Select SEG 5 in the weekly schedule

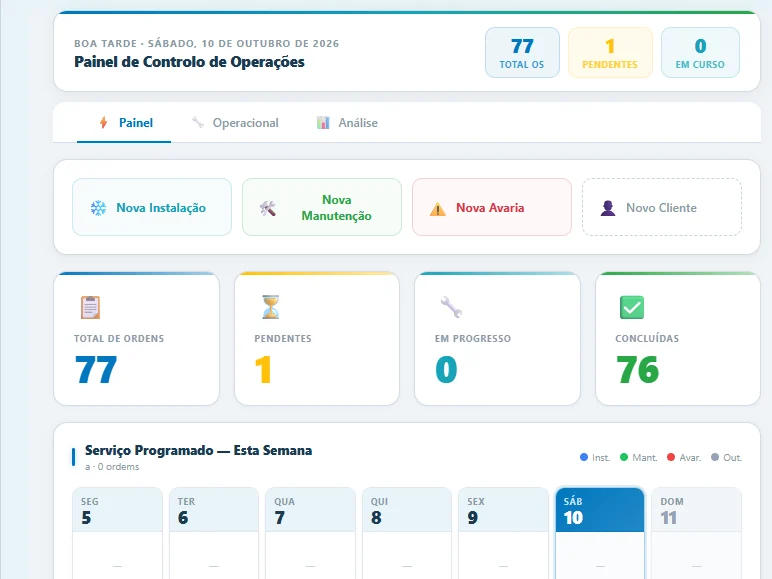[117, 533]
